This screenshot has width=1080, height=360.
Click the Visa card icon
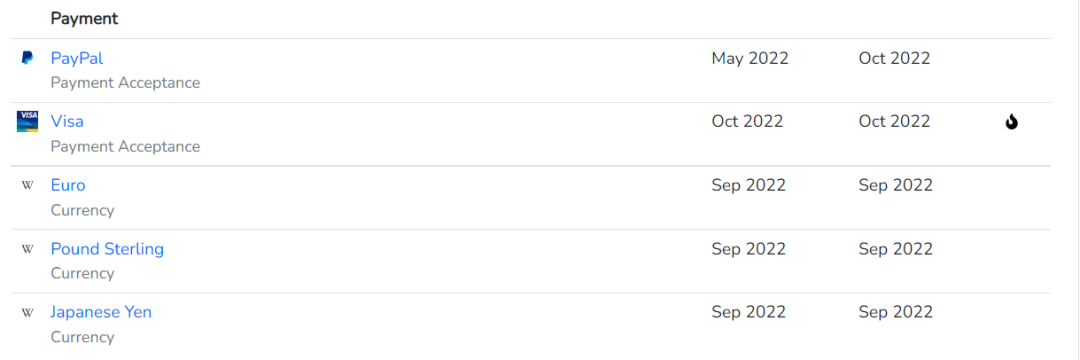point(28,121)
